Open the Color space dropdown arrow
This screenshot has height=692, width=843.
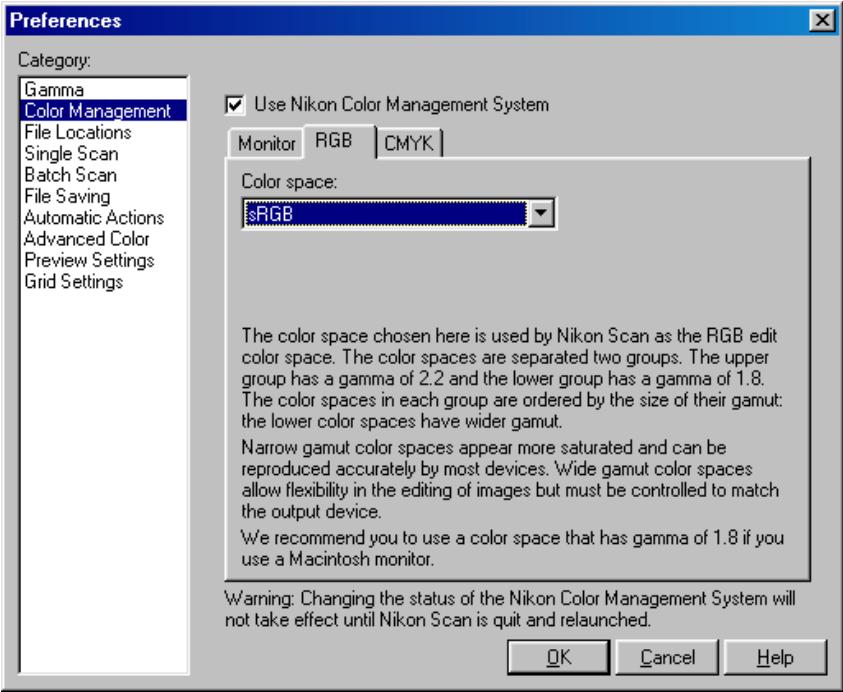point(541,213)
